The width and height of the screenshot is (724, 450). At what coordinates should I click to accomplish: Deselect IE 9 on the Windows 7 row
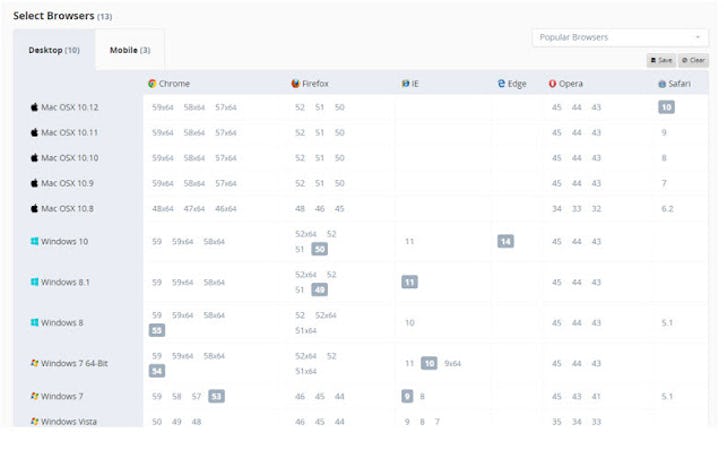tap(407, 396)
